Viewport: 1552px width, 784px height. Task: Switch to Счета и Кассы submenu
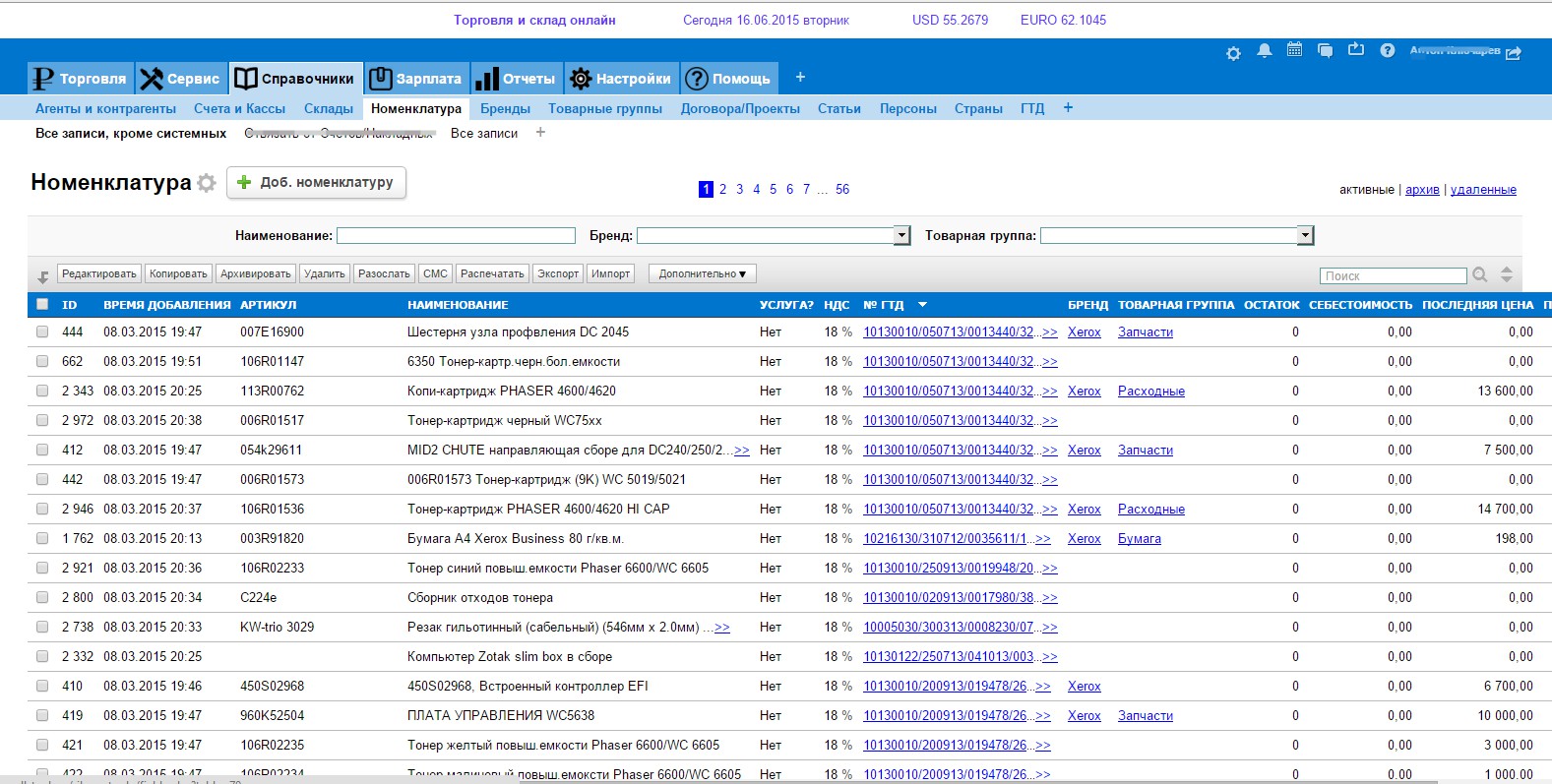tap(239, 108)
